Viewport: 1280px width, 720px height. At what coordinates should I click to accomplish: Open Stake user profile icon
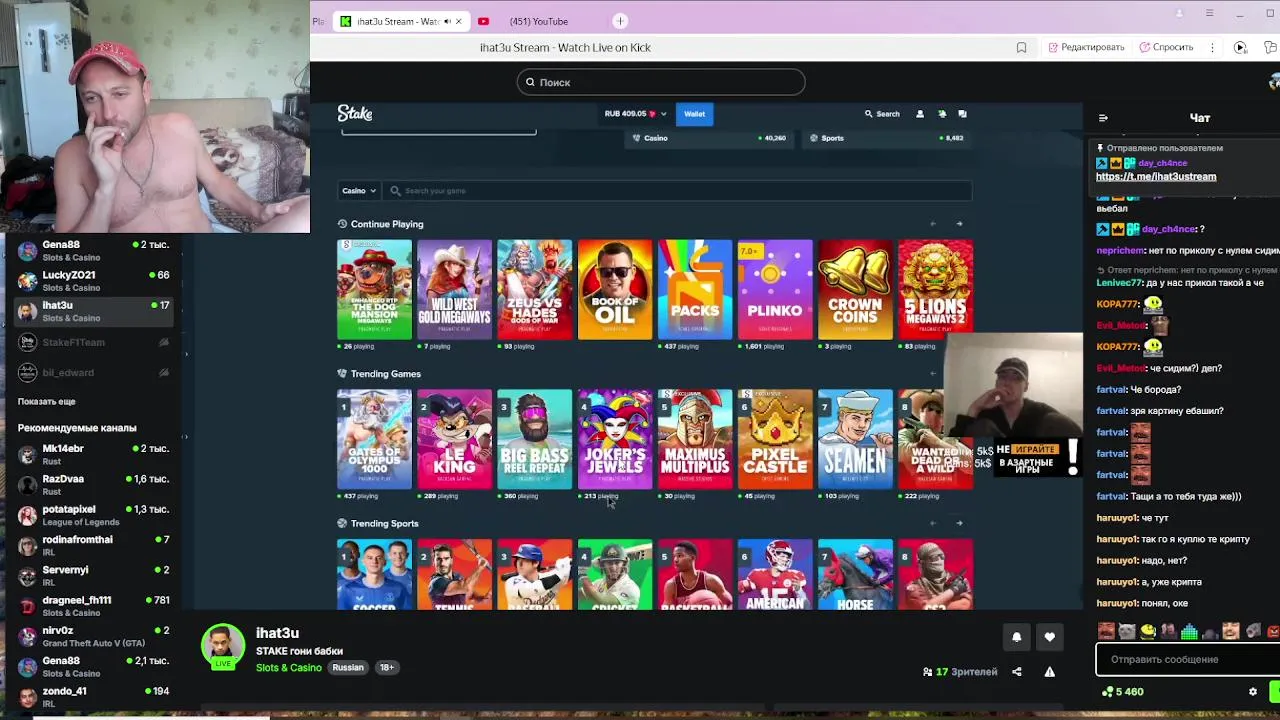point(920,114)
